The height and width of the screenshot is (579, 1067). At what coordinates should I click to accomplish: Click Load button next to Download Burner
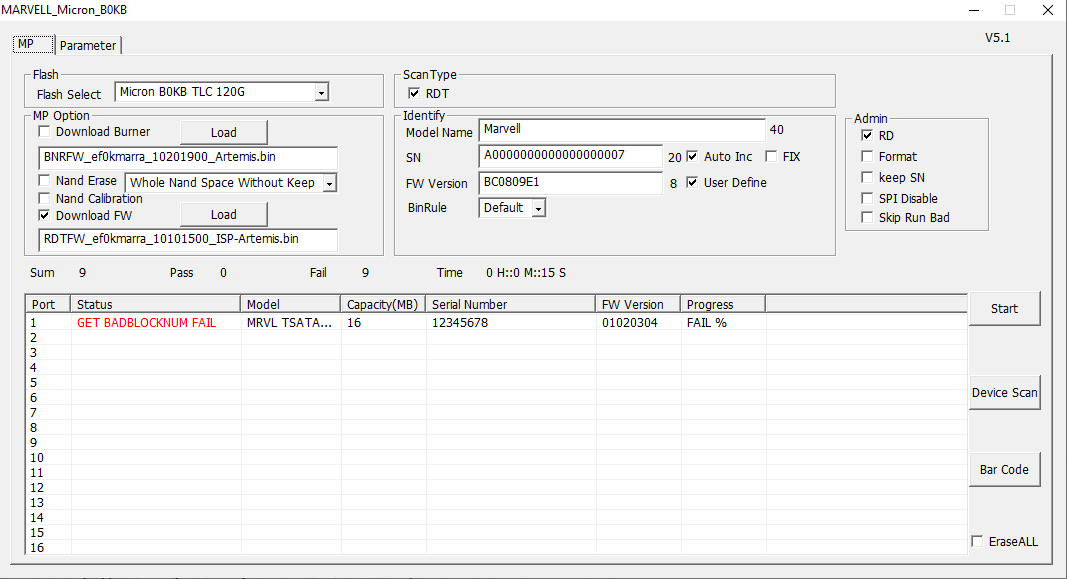[x=223, y=133]
